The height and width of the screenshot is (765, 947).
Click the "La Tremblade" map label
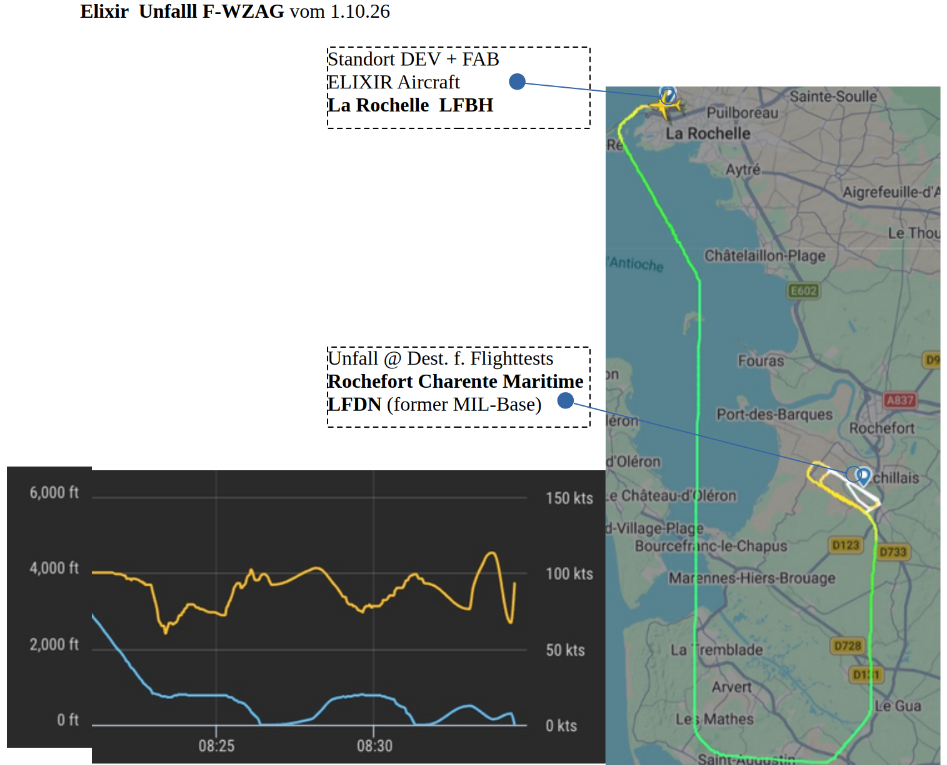[x=717, y=650]
